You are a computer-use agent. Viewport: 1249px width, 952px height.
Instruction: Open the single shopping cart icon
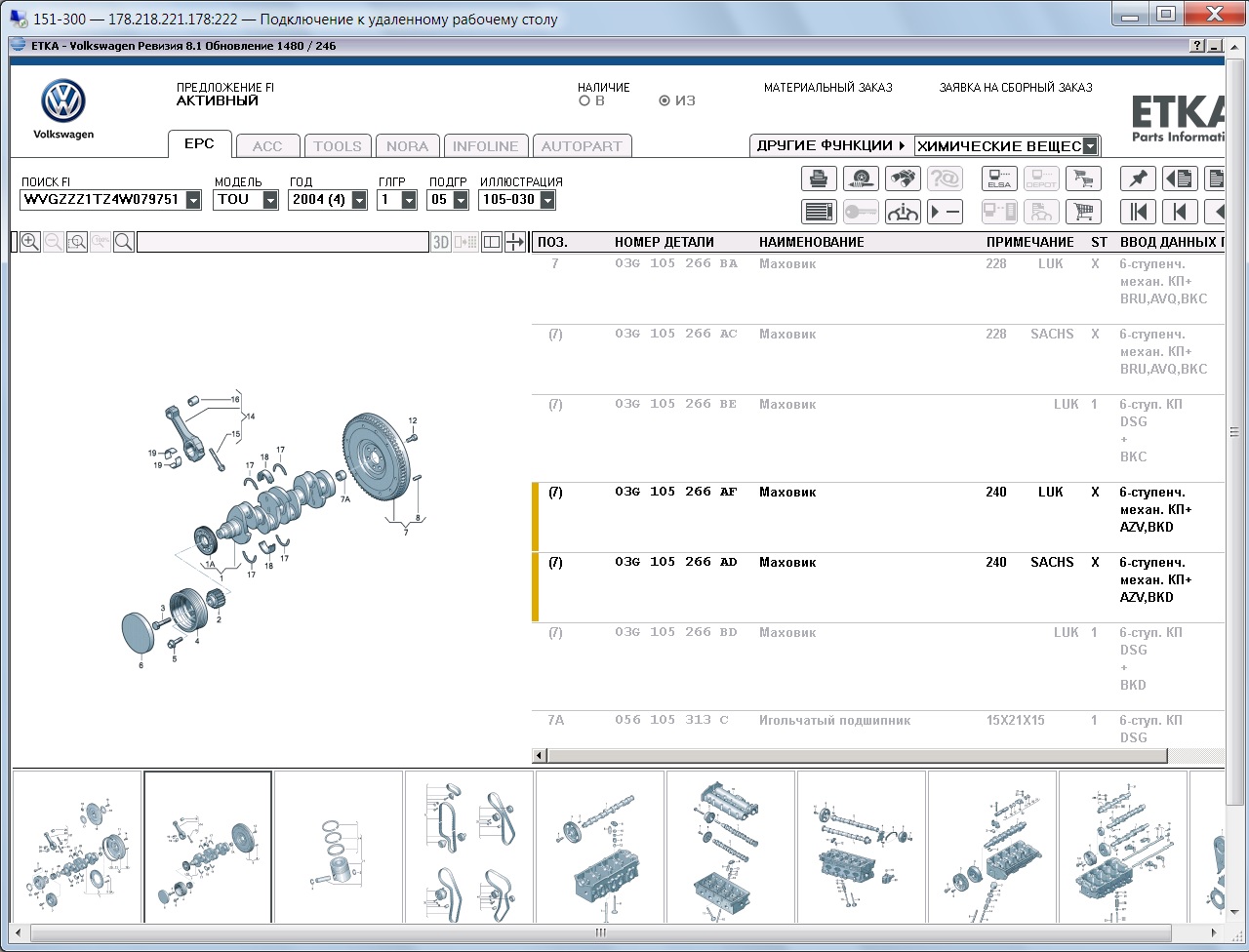pyautogui.click(x=1083, y=211)
